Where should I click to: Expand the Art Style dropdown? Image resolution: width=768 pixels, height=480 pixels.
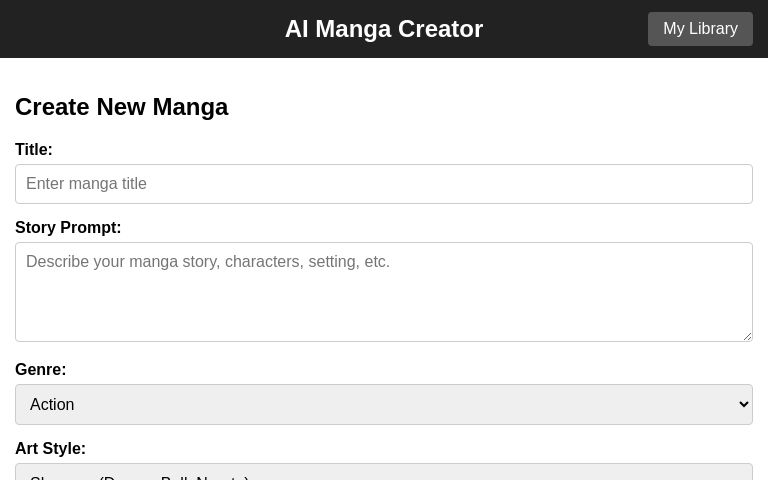(384, 473)
